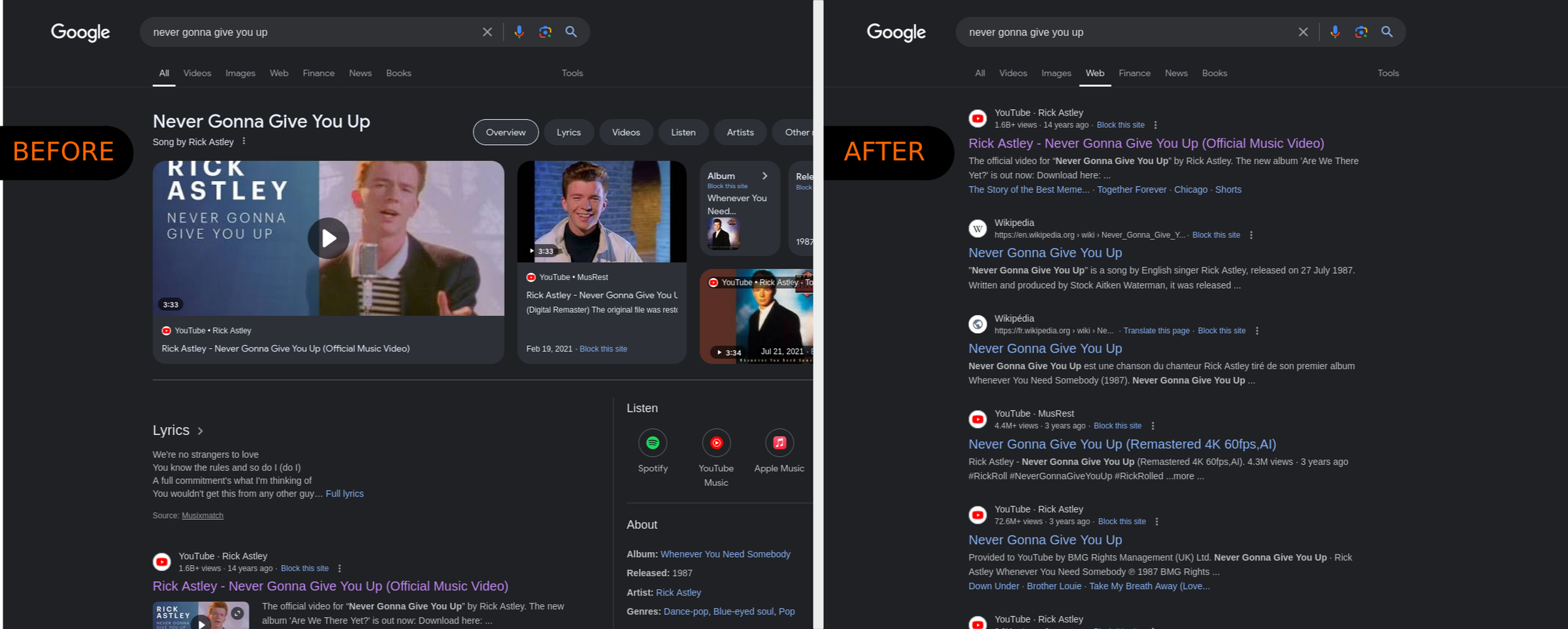Screen dimensions: 1568x629
Task: Block this site on the MusRest video card
Action: (x=603, y=349)
